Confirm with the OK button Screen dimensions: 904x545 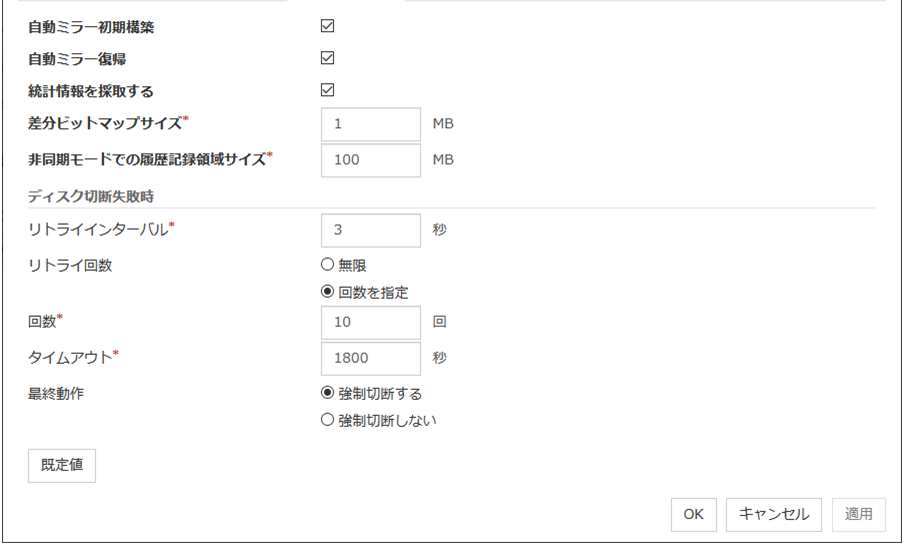(x=693, y=514)
